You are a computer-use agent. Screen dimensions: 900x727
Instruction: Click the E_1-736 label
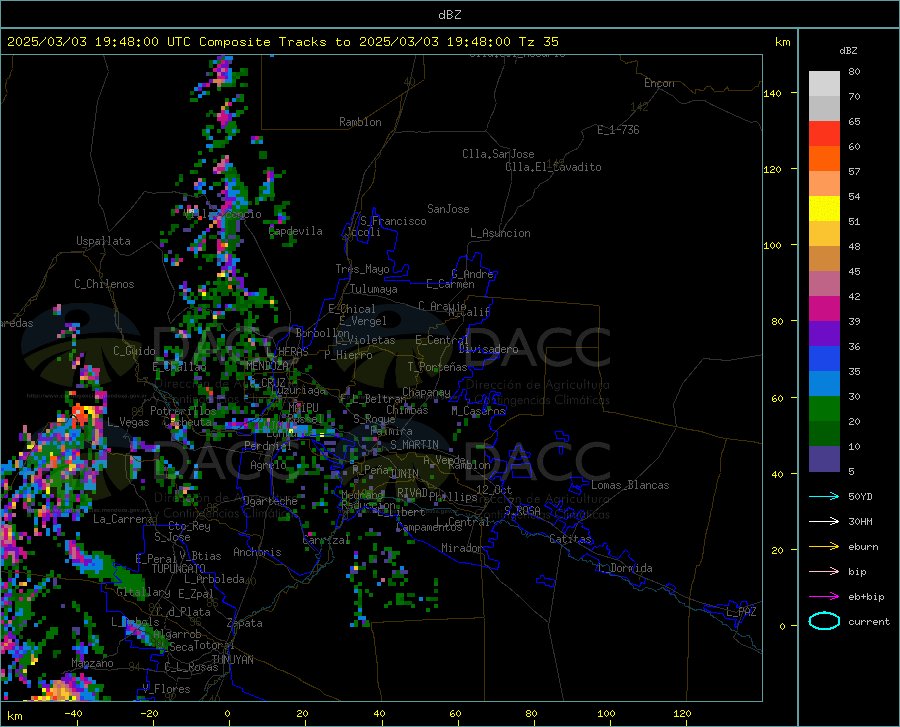point(618,130)
